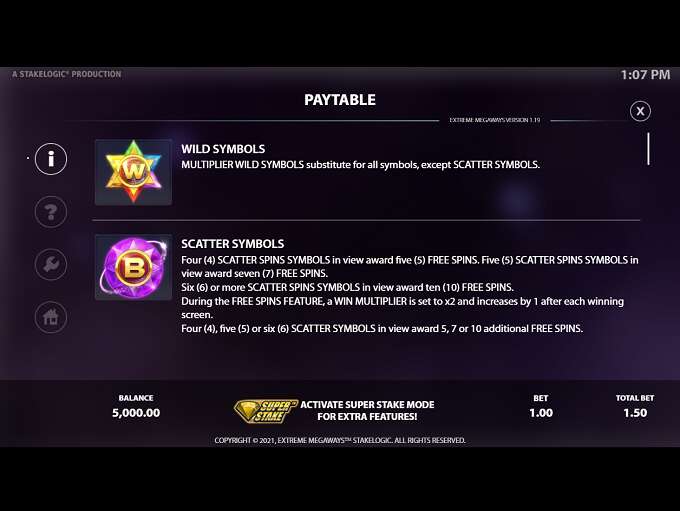Screen dimensions: 680x511
Task: Activate Super Stake mode logo
Action: [266, 411]
